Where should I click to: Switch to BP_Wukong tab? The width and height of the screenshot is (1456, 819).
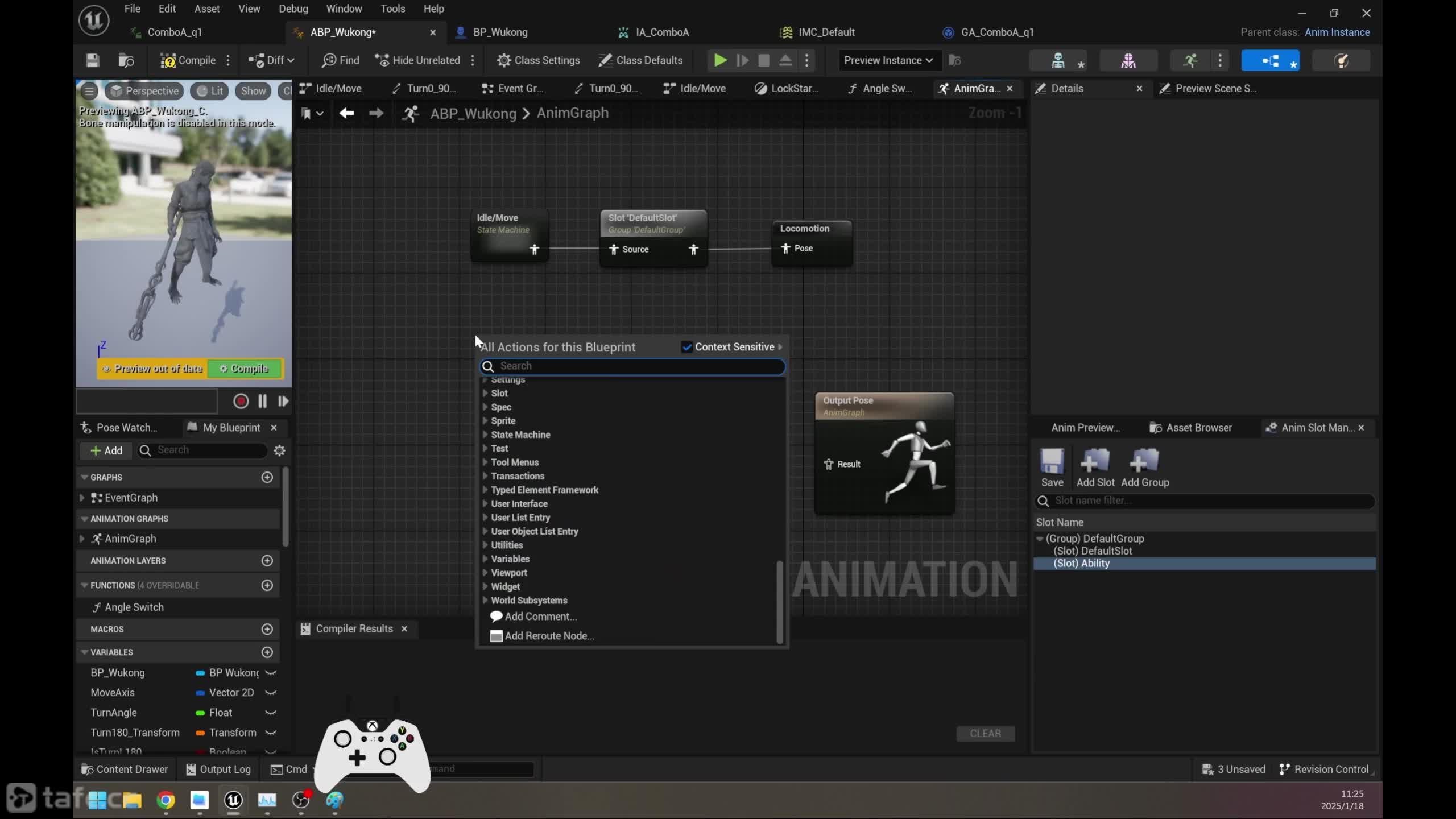click(x=500, y=32)
